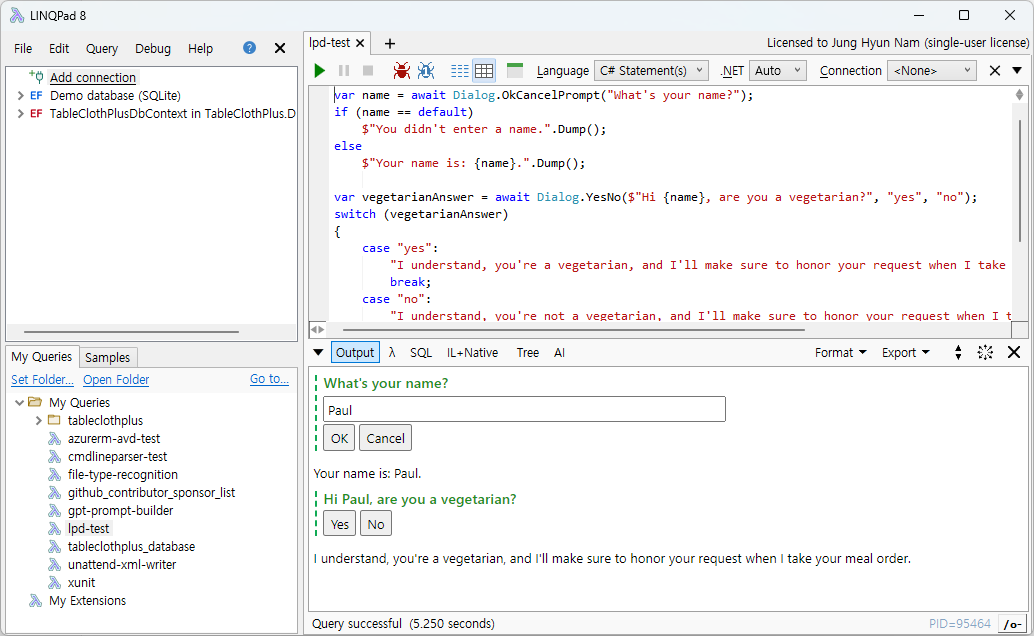Image resolution: width=1034 pixels, height=636 pixels.
Task: Add a new query tab with plus
Action: point(390,44)
